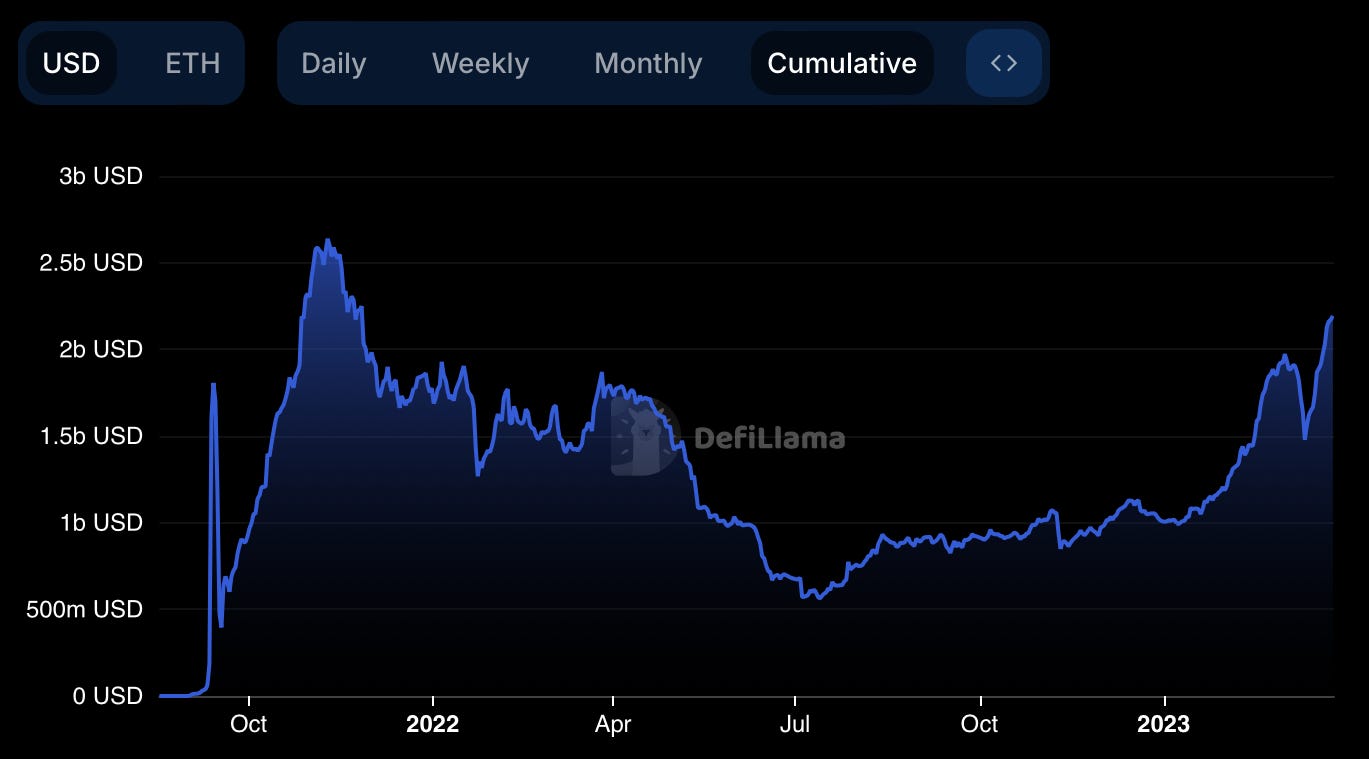The height and width of the screenshot is (759, 1369).
Task: Click the 2.5b USD axis label
Action: point(92,263)
